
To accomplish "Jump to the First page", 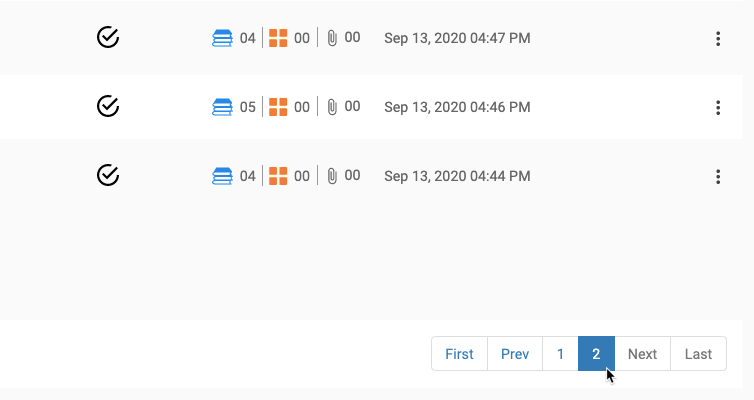I will (x=459, y=354).
